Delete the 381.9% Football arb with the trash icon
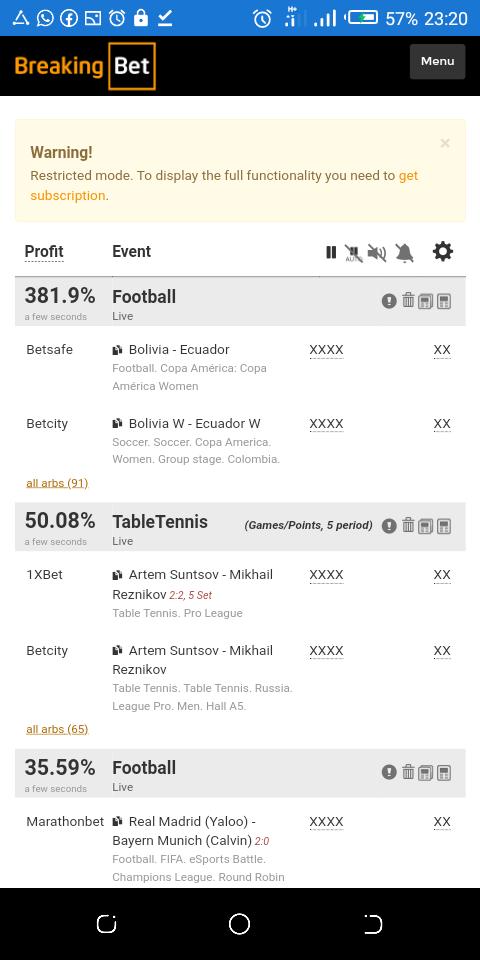This screenshot has height=960, width=480. pos(408,301)
